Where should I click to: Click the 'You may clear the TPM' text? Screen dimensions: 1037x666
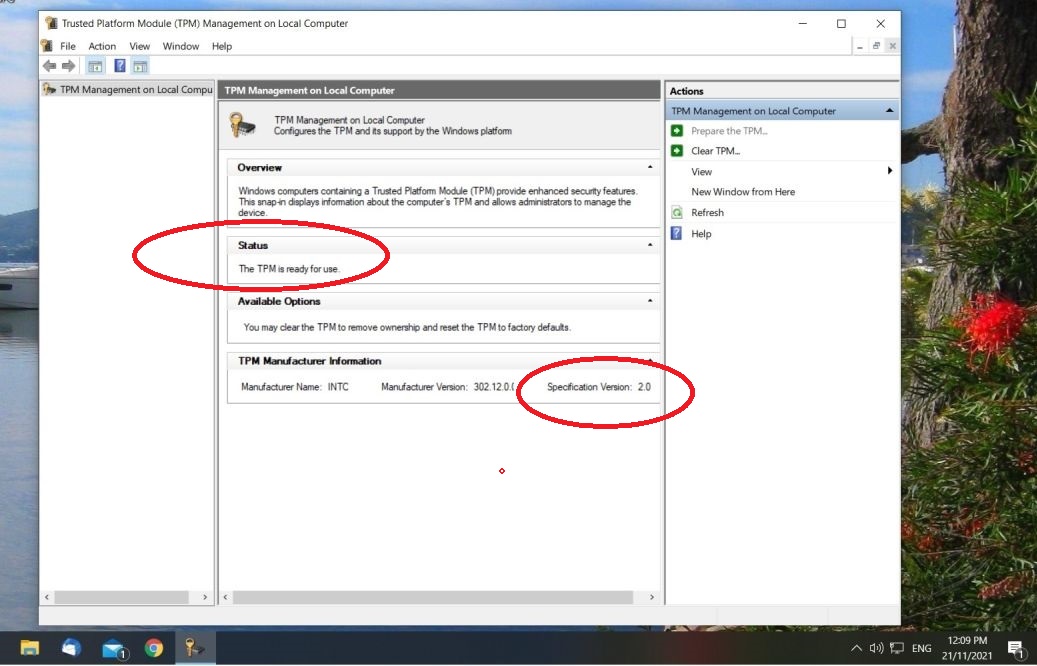coord(407,327)
